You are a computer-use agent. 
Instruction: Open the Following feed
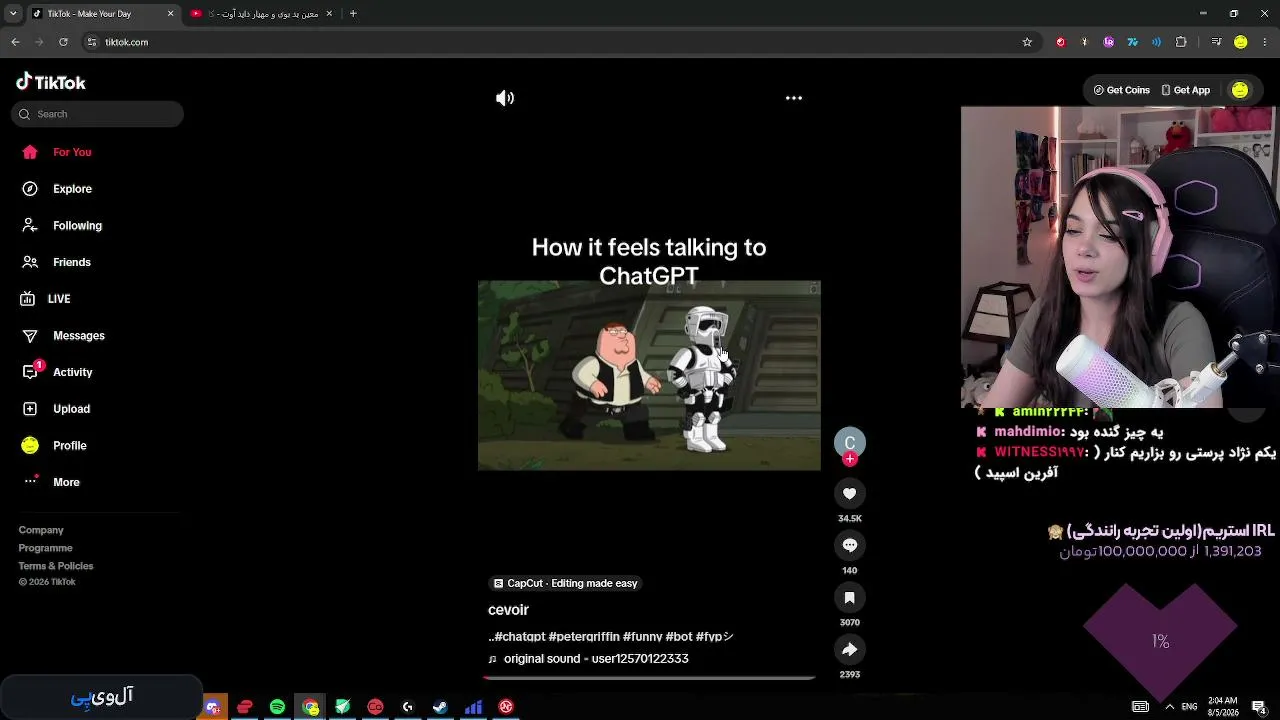(x=62, y=226)
